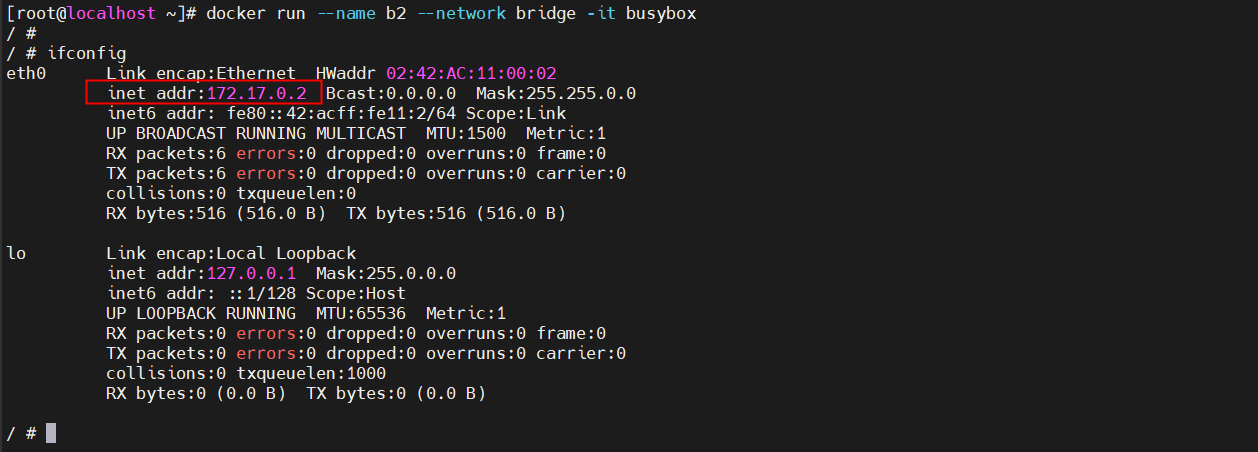Click the busybox image name
Viewport: 1258px width, 452px height.
(661, 13)
